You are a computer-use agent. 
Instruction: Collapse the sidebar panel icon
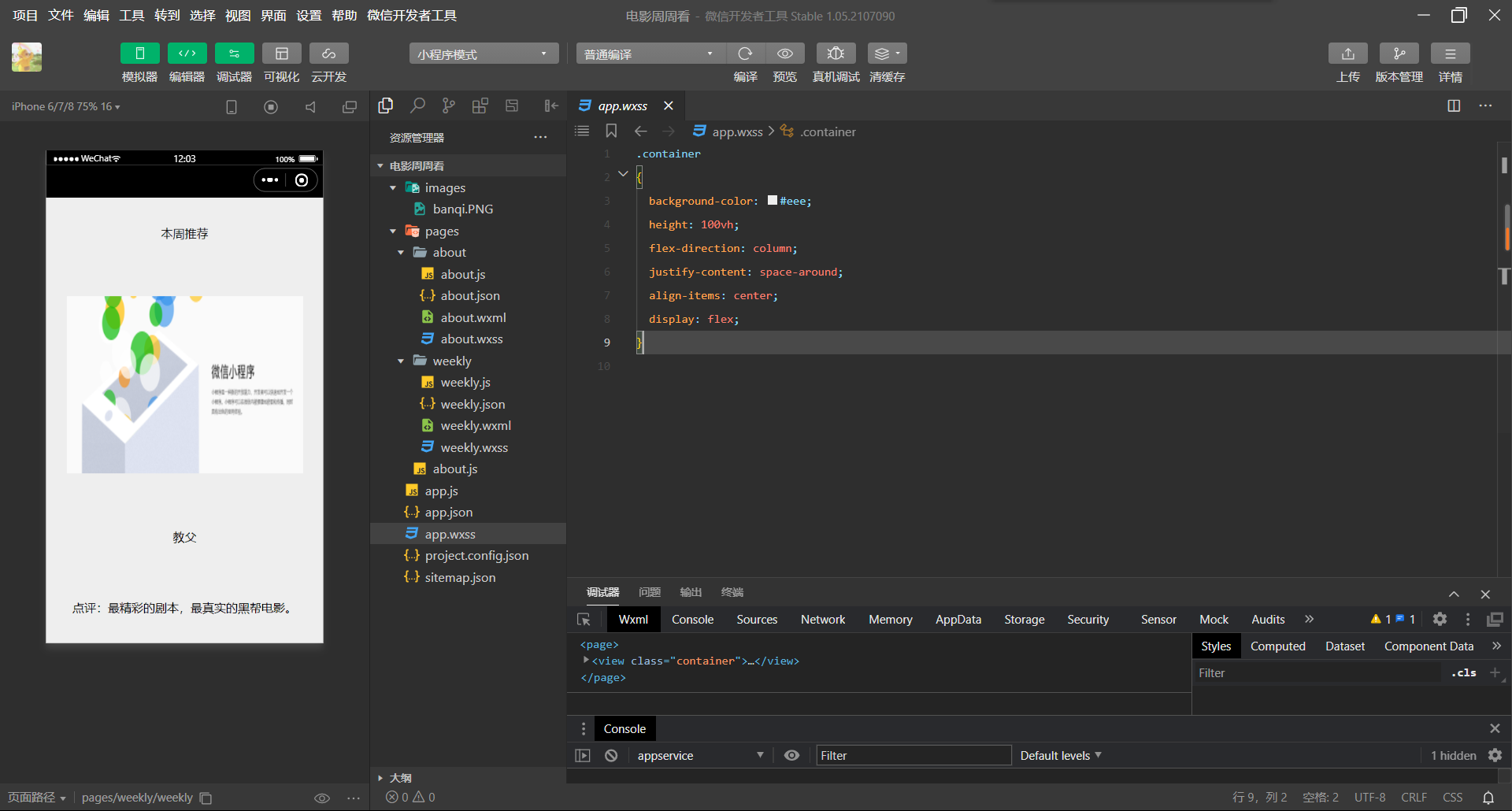click(x=551, y=106)
